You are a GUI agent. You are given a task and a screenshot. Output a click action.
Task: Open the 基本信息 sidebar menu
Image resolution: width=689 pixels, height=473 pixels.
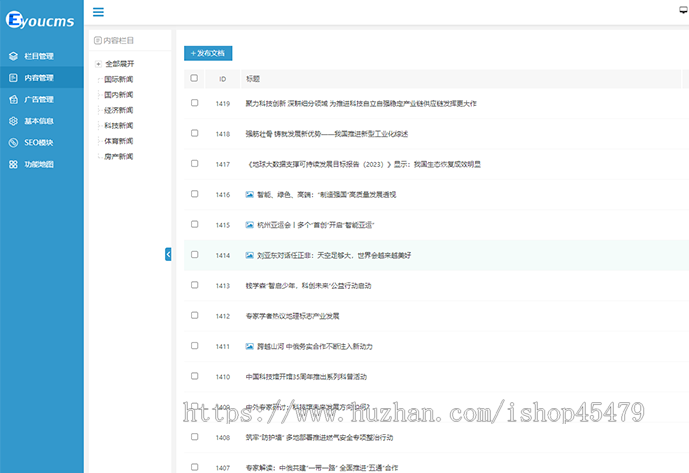(x=42, y=121)
